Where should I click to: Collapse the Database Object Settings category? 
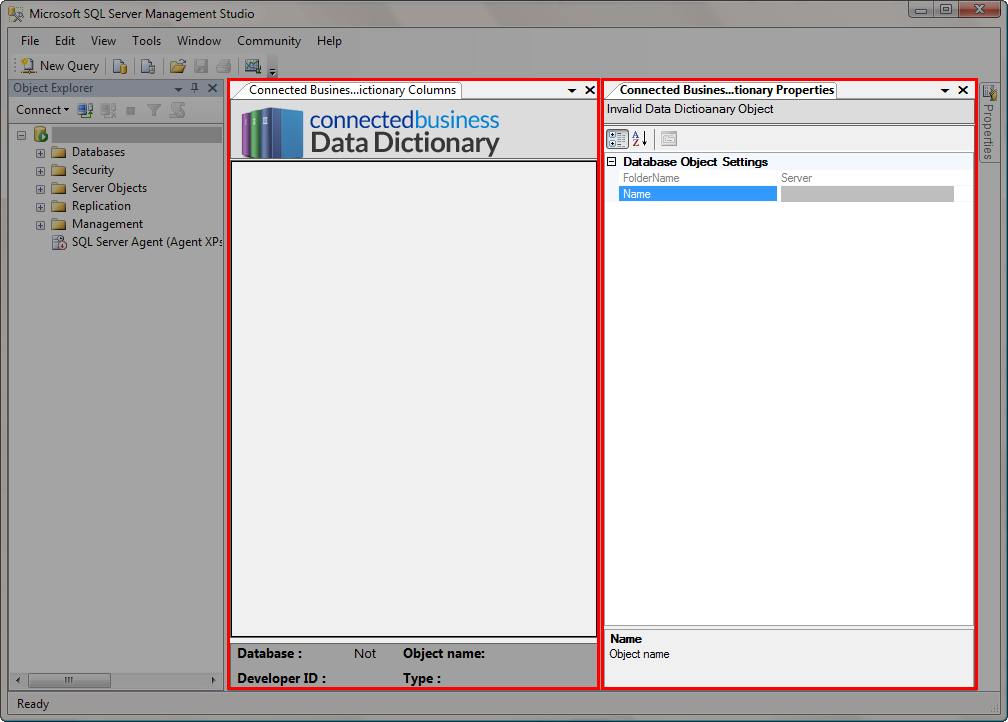coord(611,162)
